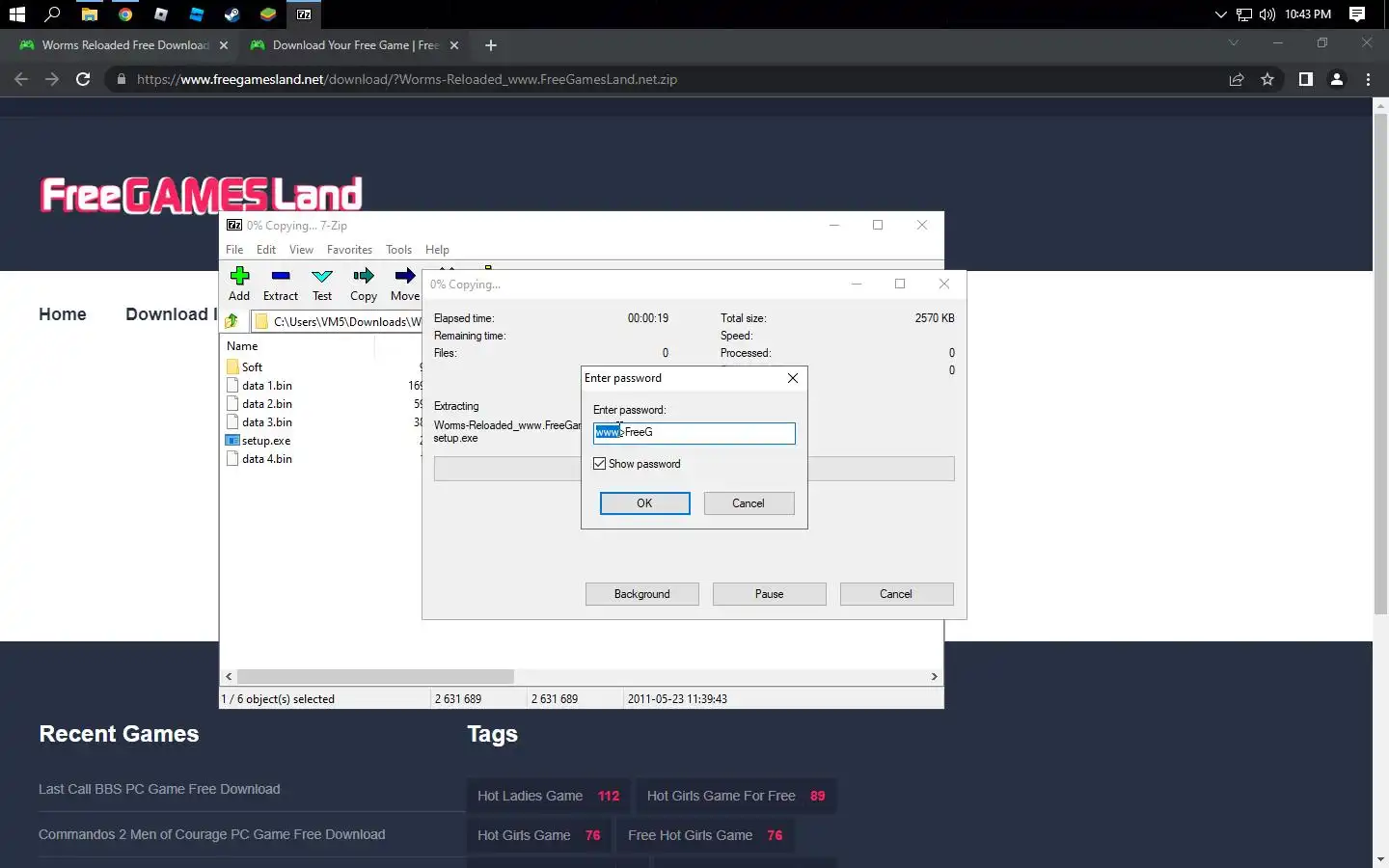Open taskbar search magnifier

[53, 14]
